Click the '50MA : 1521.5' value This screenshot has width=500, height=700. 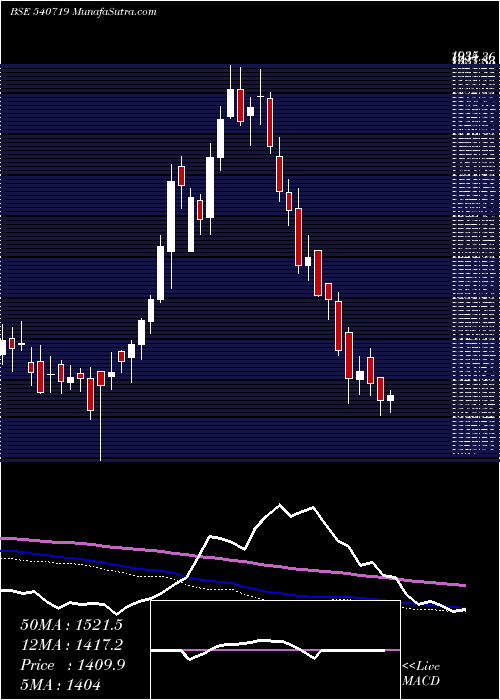click(x=71, y=625)
